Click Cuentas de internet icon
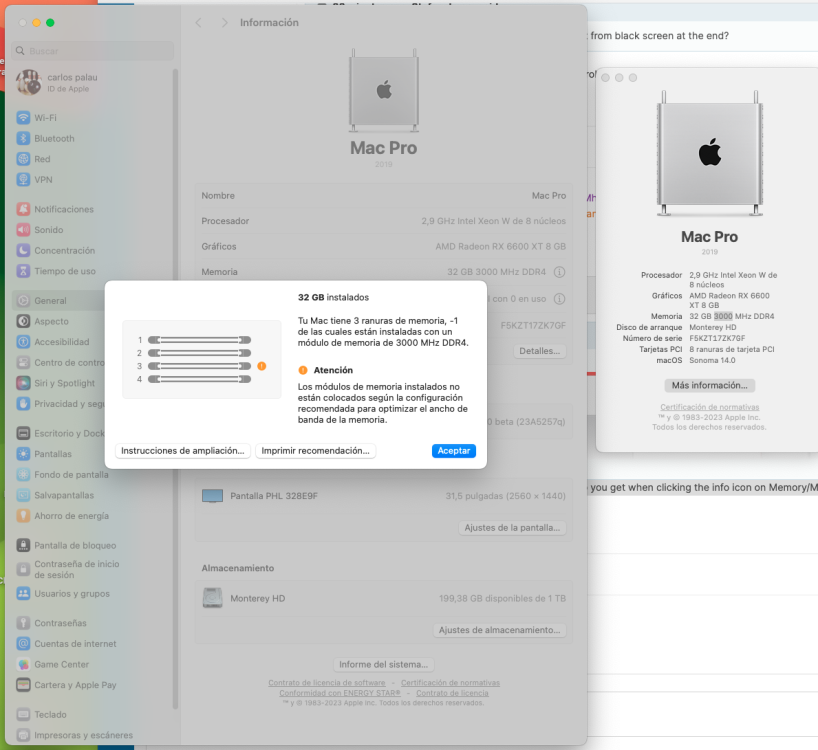The image size is (818, 750). click(x=23, y=644)
